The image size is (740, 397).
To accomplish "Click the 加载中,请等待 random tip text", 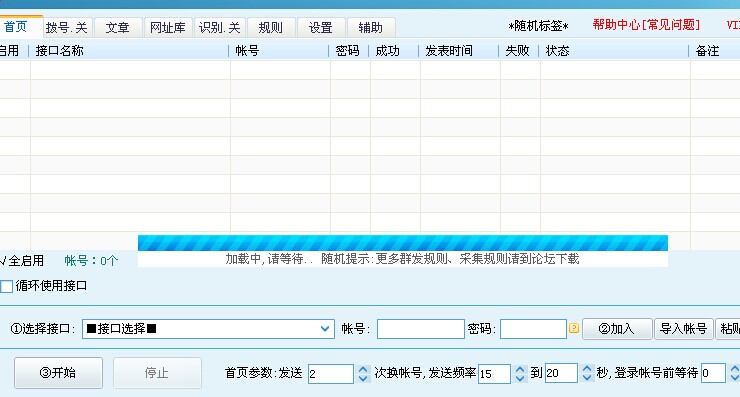I will click(x=403, y=259).
